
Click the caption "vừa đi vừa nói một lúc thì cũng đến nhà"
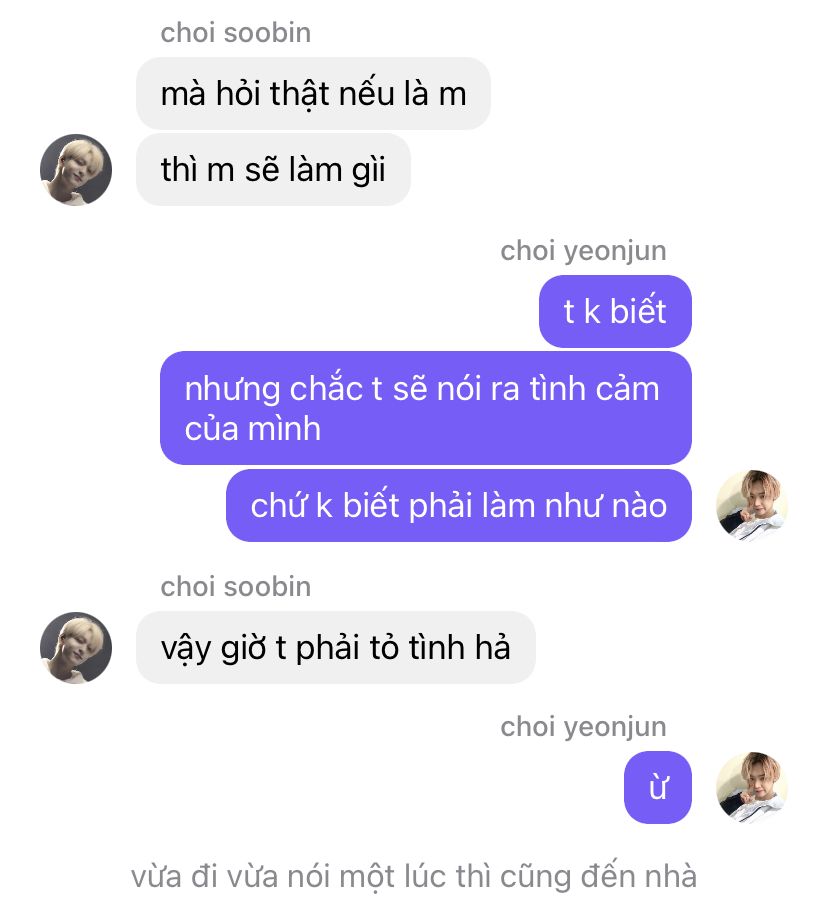(414, 877)
